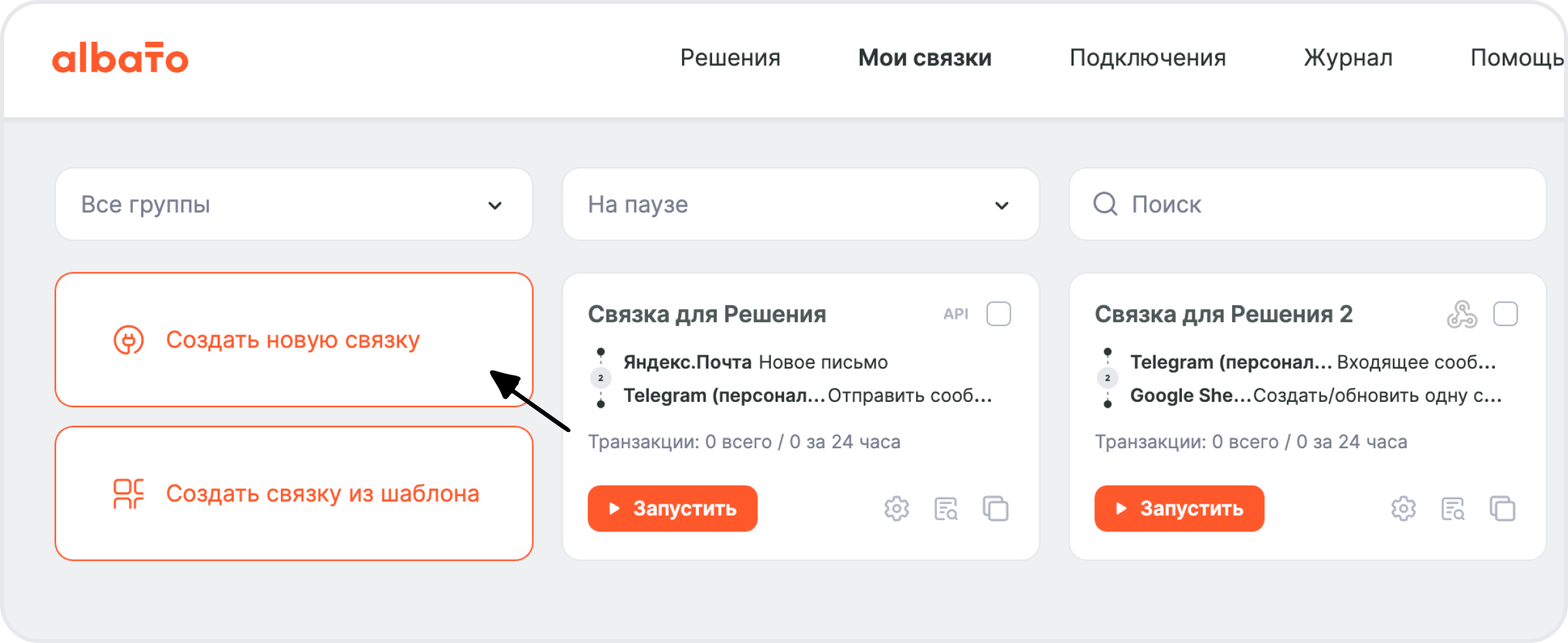Tick the checkbox on 'Связка для Решения' card
Viewport: 1568px width, 643px height.
(998, 314)
